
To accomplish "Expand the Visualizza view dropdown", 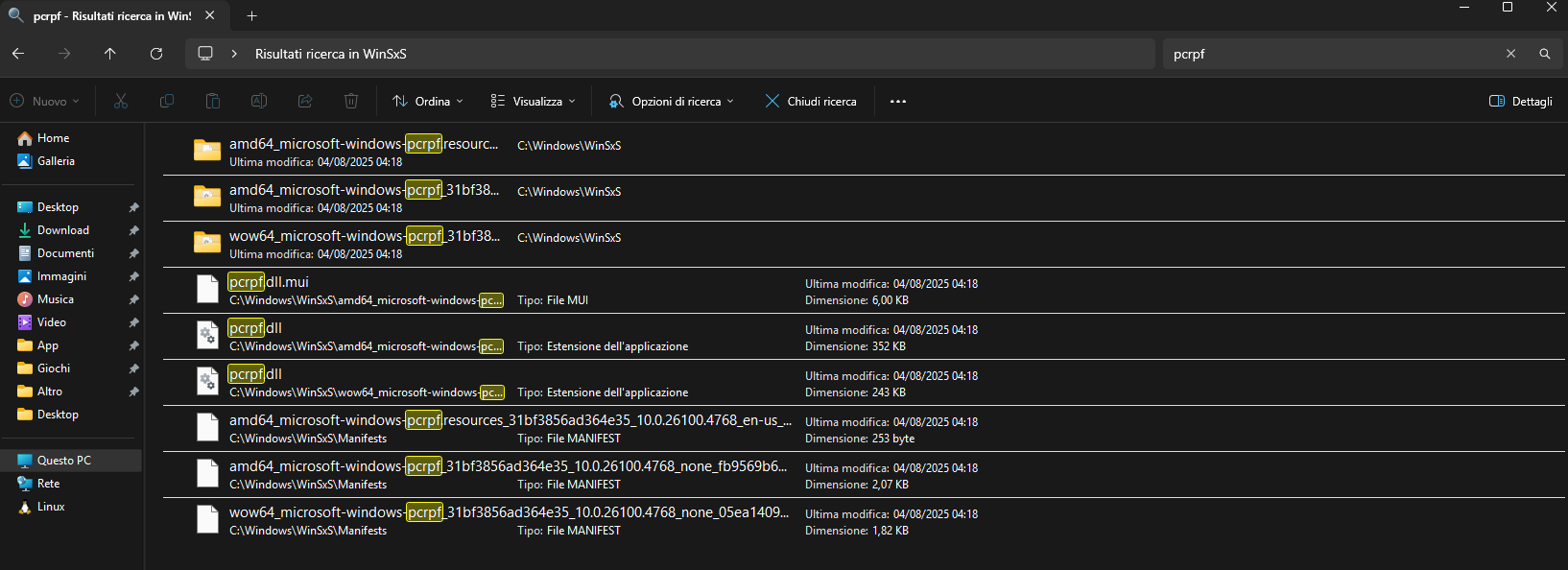I will (x=533, y=101).
